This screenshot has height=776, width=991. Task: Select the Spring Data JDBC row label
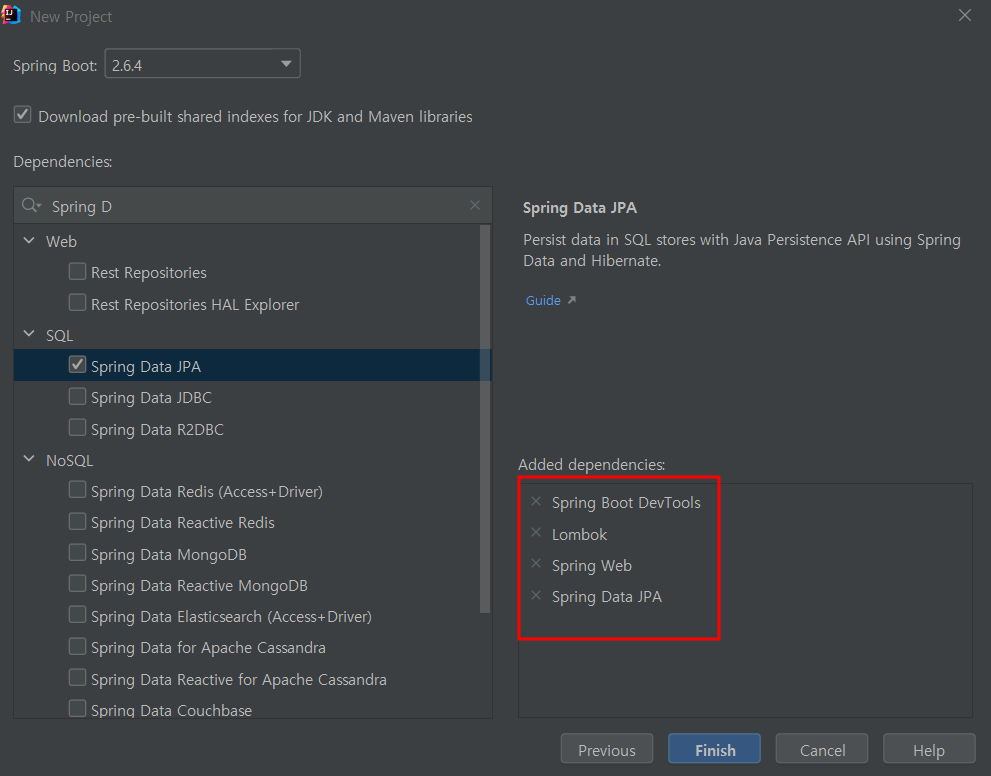(x=151, y=397)
